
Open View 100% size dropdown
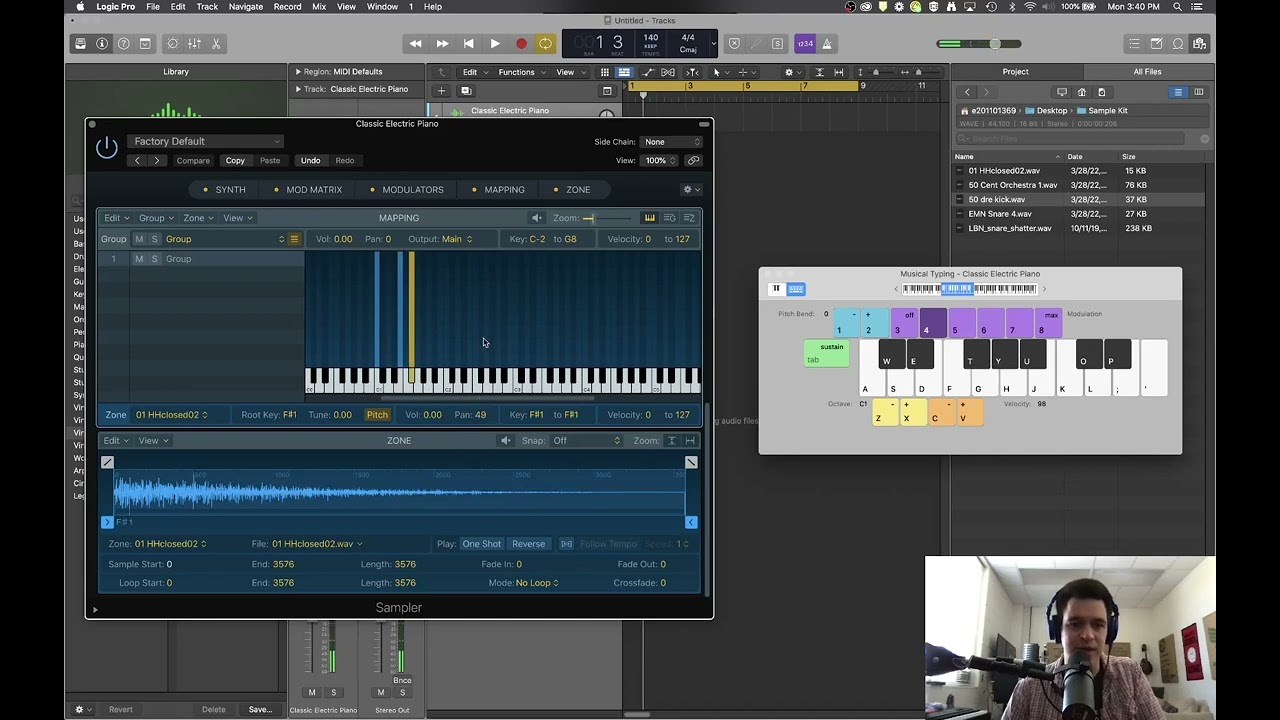click(661, 160)
